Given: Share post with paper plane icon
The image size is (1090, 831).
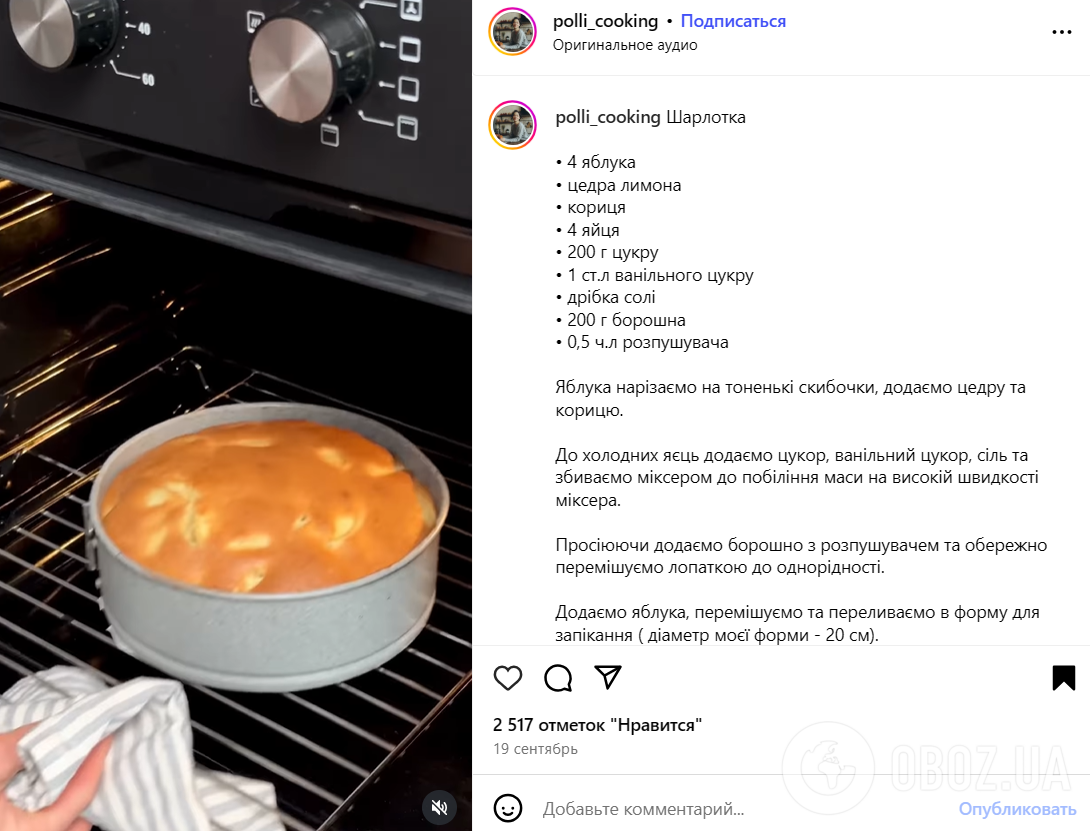Looking at the screenshot, I should [608, 677].
